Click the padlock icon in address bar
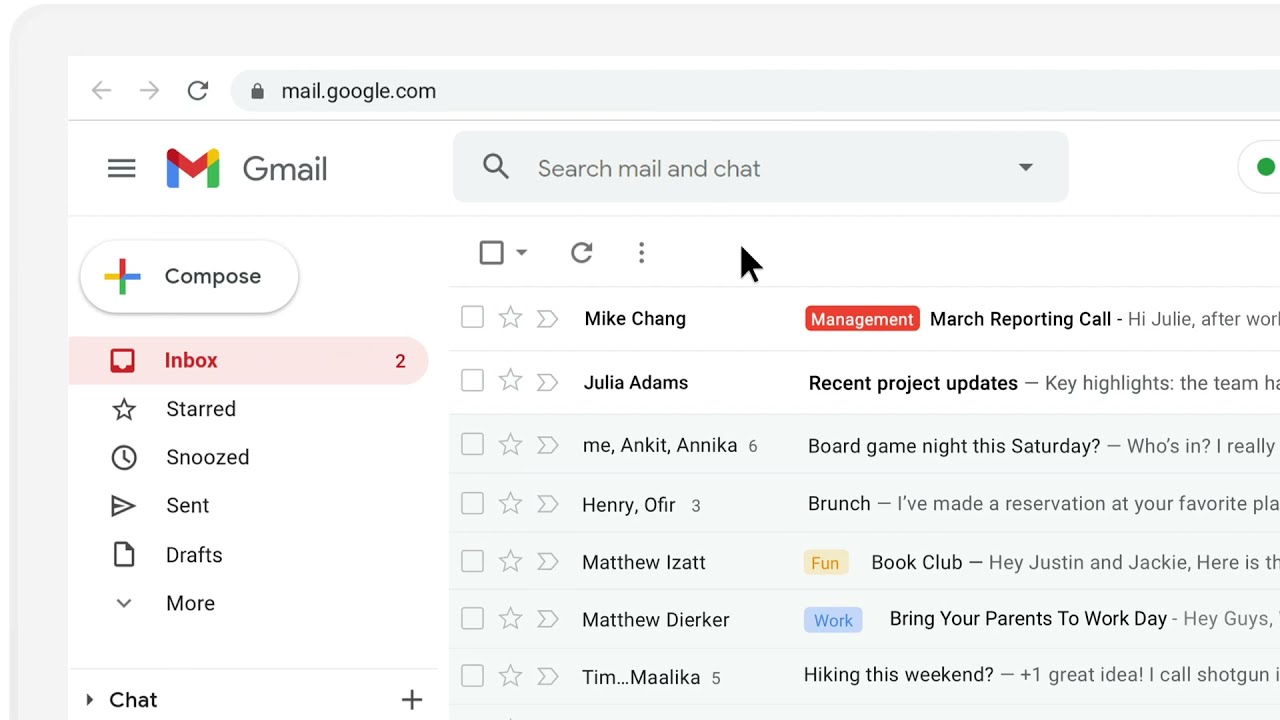Image resolution: width=1280 pixels, height=720 pixels. point(257,91)
